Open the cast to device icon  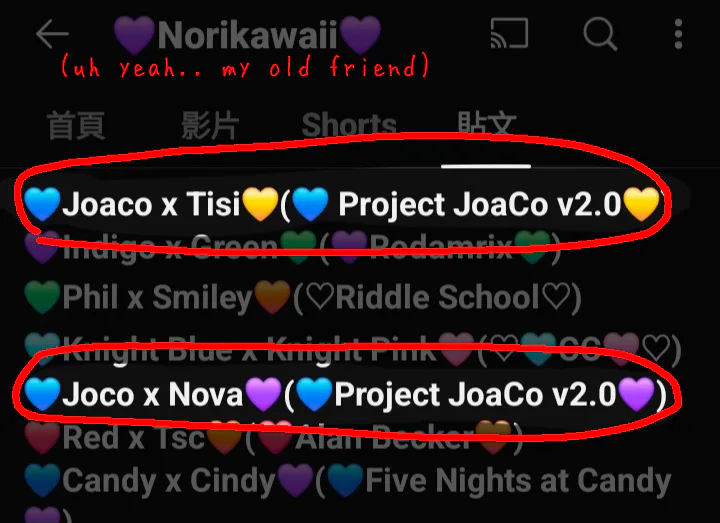click(x=509, y=33)
